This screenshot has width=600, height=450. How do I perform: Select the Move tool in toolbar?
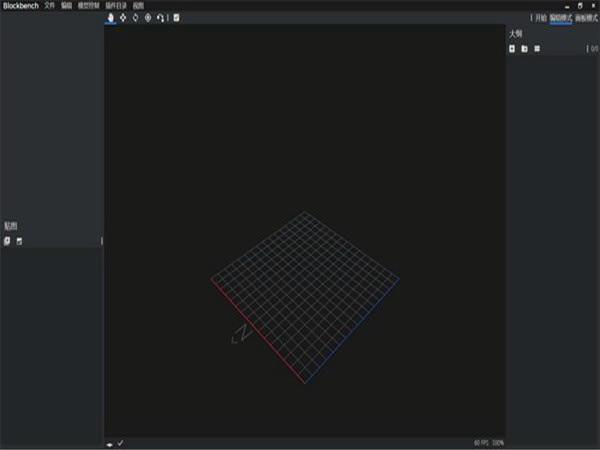click(123, 18)
